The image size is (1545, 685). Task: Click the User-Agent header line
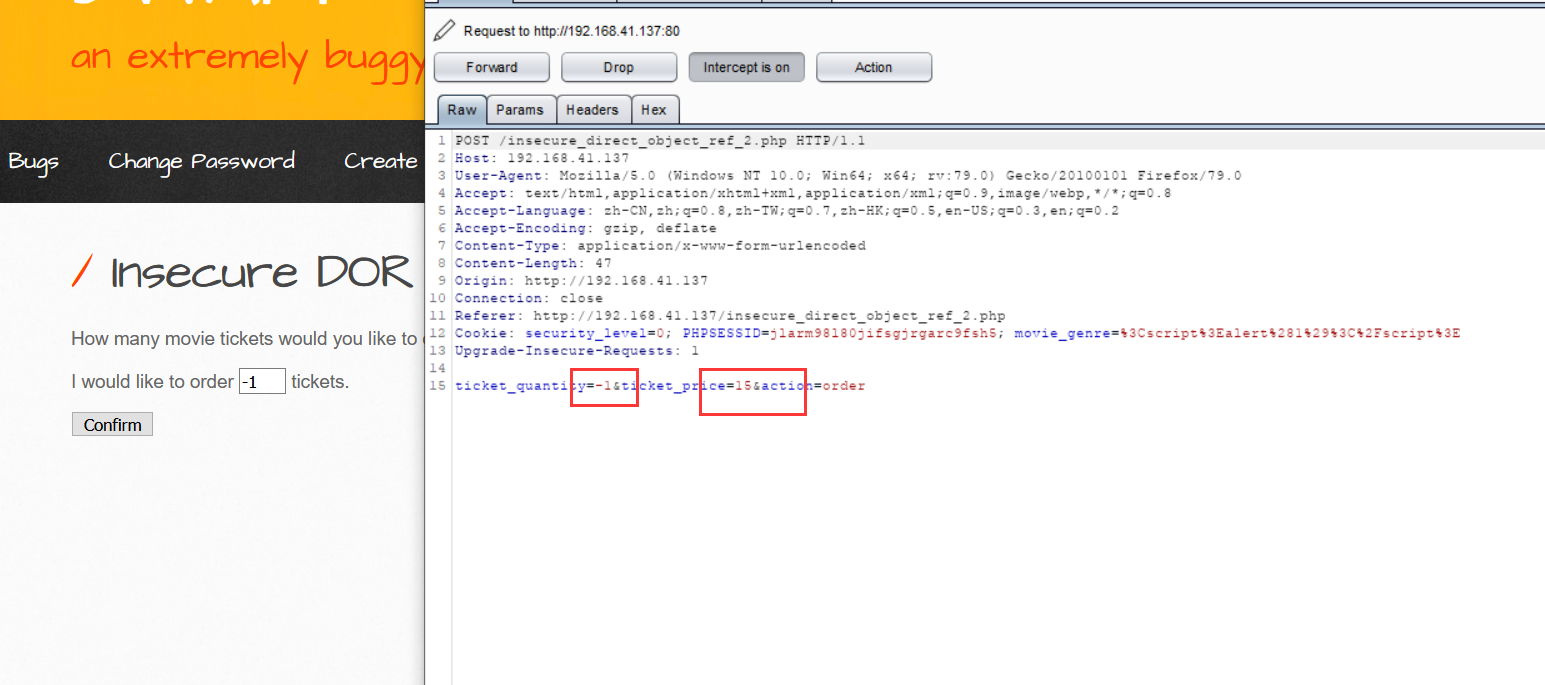coord(848,176)
